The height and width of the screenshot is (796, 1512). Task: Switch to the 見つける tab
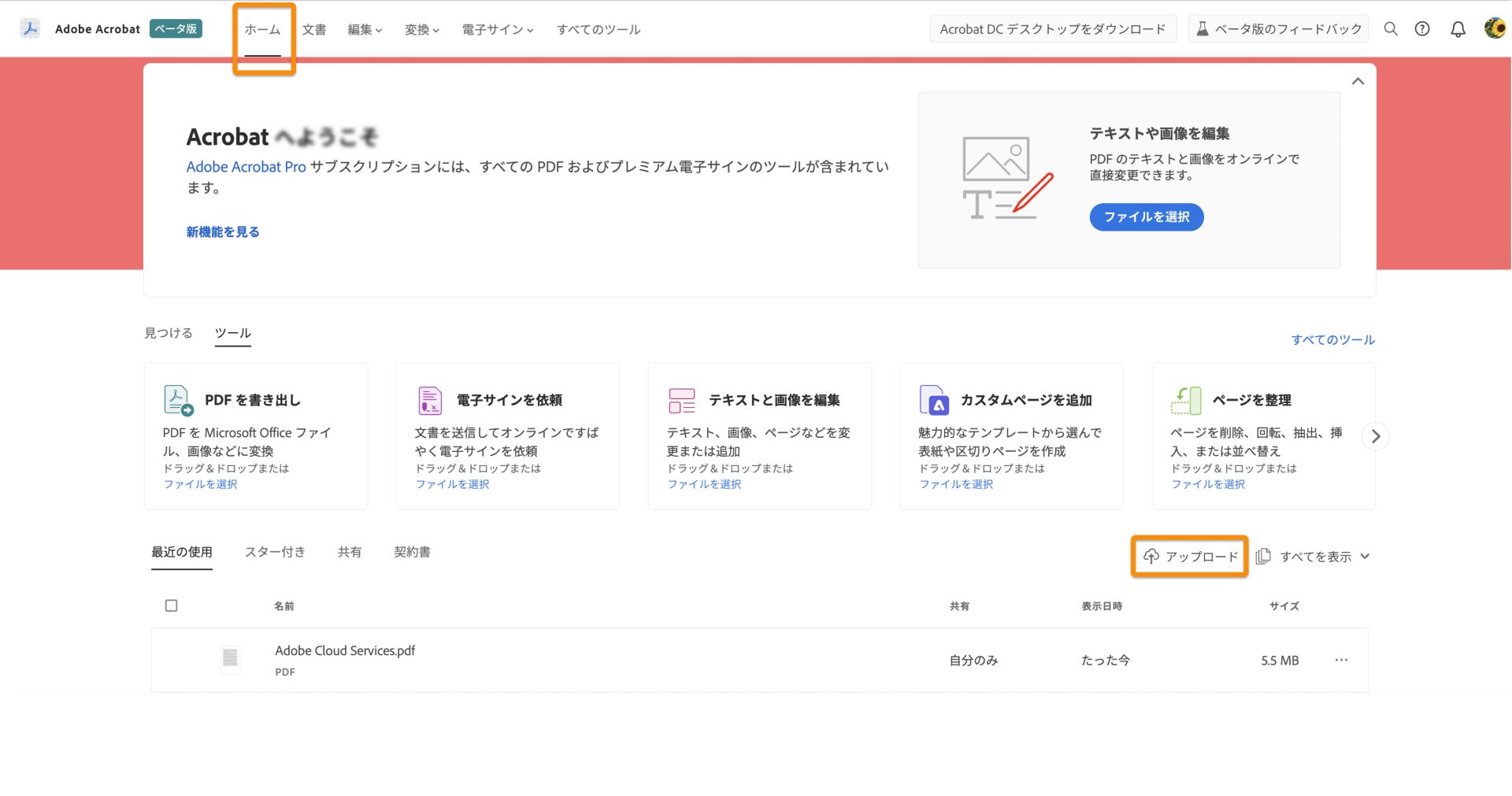point(169,333)
